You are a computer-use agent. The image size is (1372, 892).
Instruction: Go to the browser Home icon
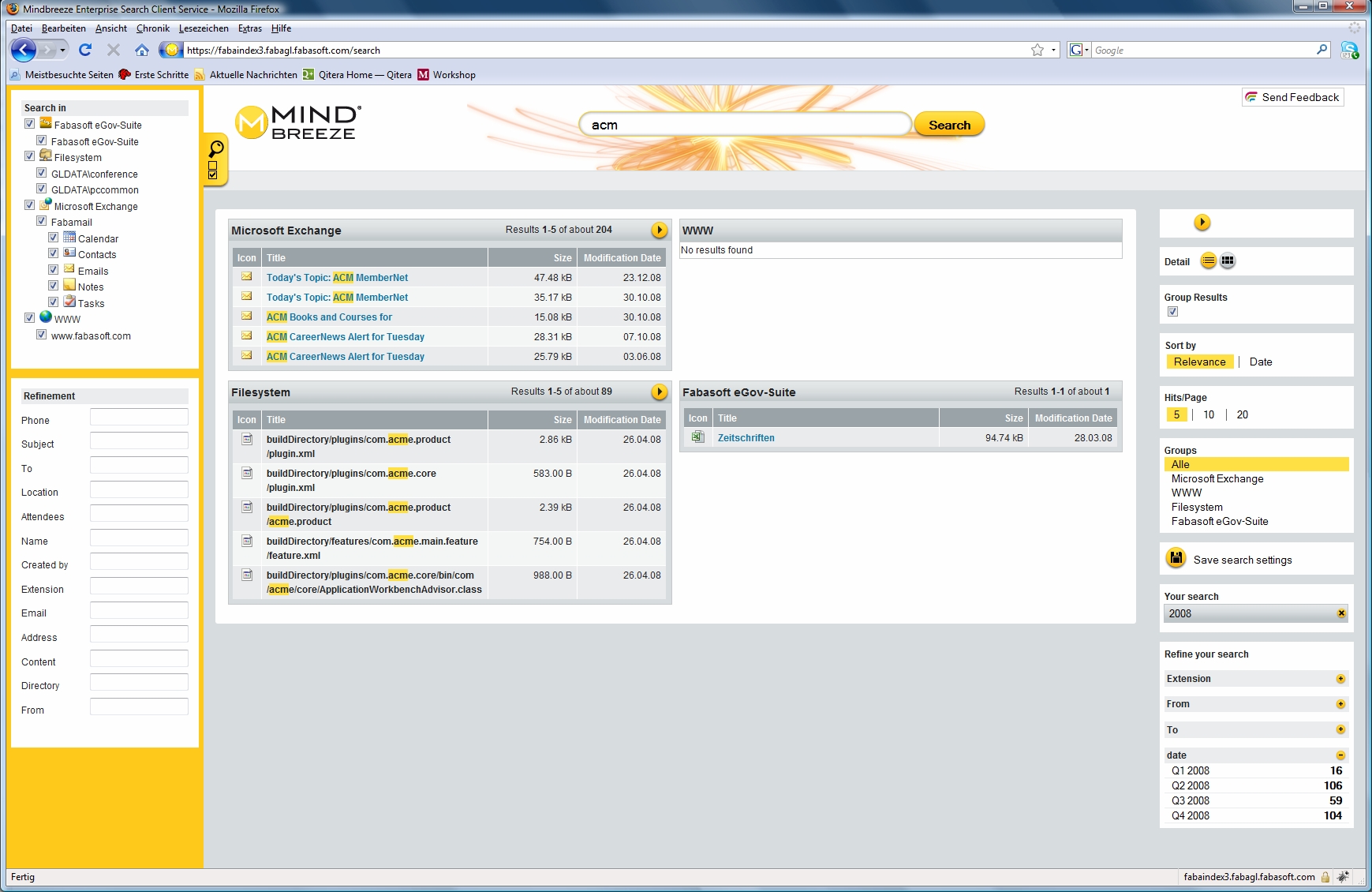142,50
